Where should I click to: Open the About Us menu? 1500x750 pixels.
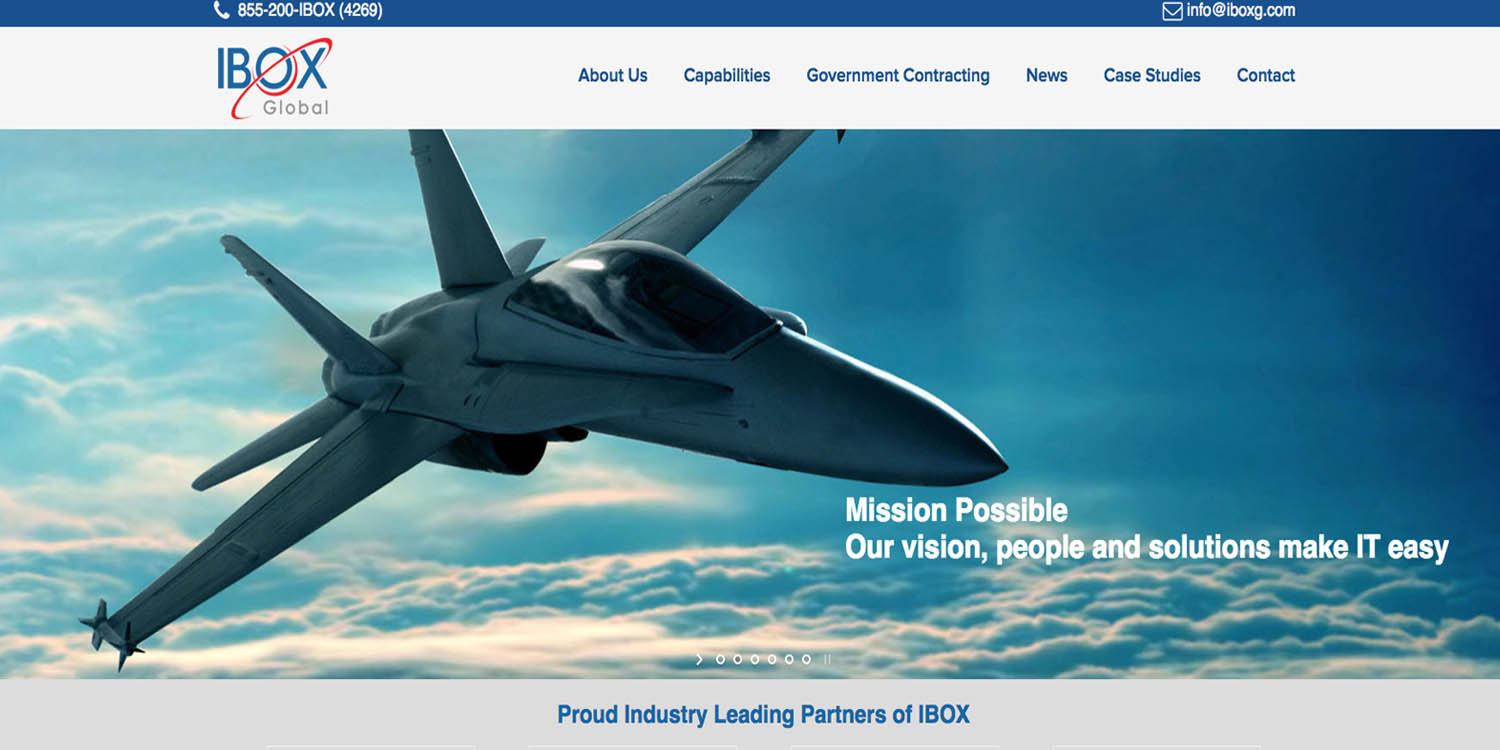(x=613, y=75)
